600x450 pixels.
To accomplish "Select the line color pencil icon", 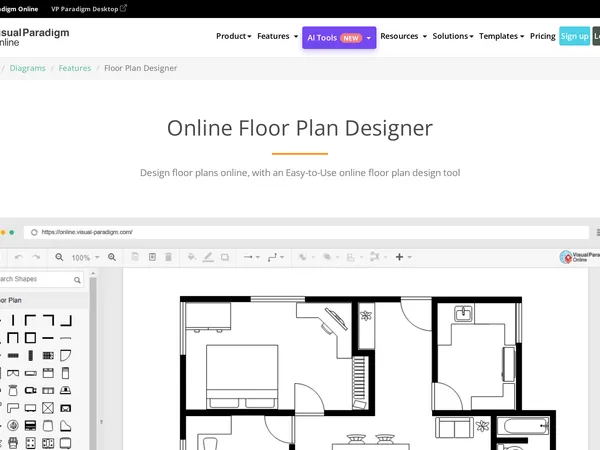I will pos(208,257).
